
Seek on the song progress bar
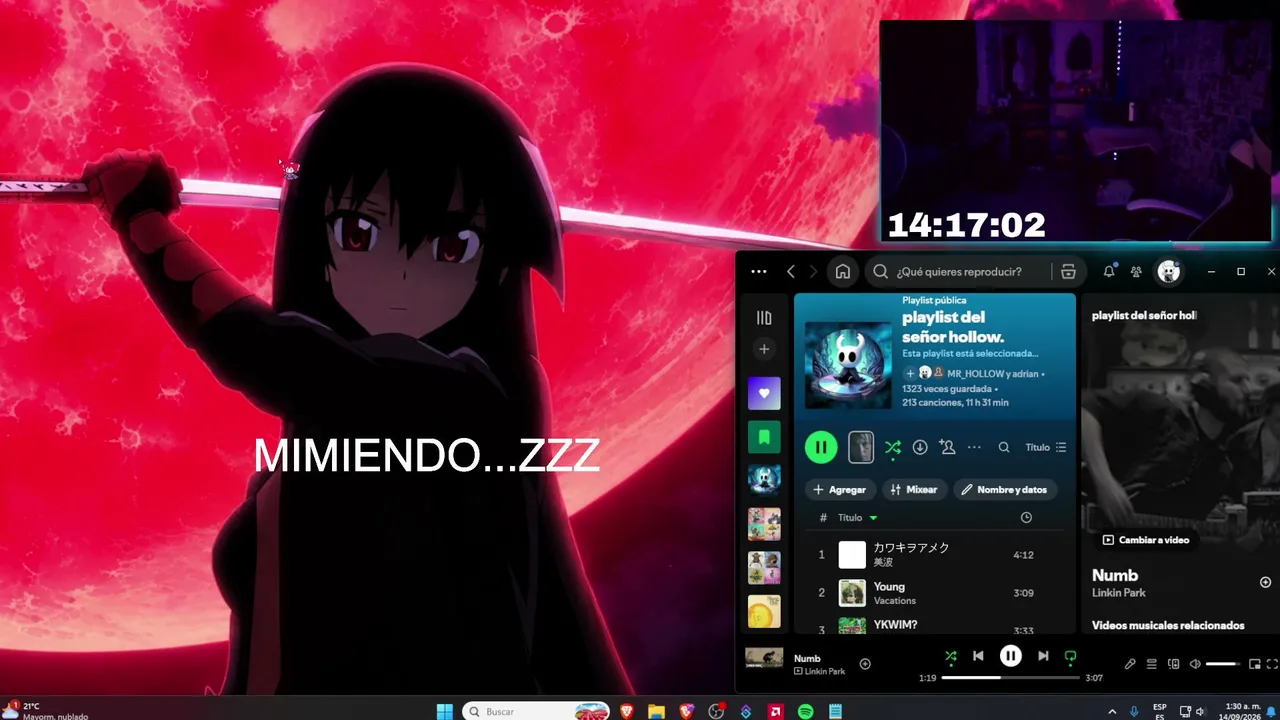(1011, 678)
